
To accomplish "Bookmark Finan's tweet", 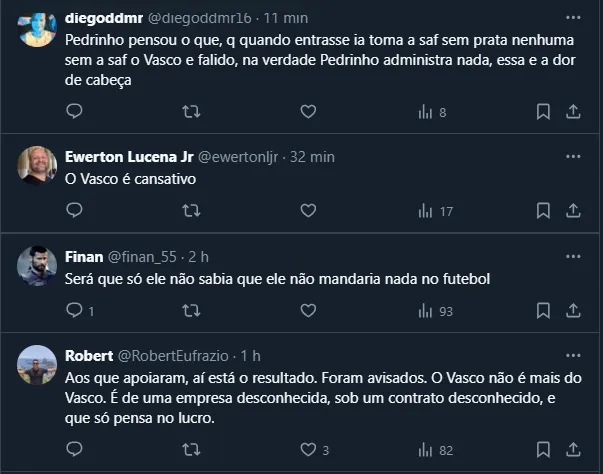I will tap(543, 310).
